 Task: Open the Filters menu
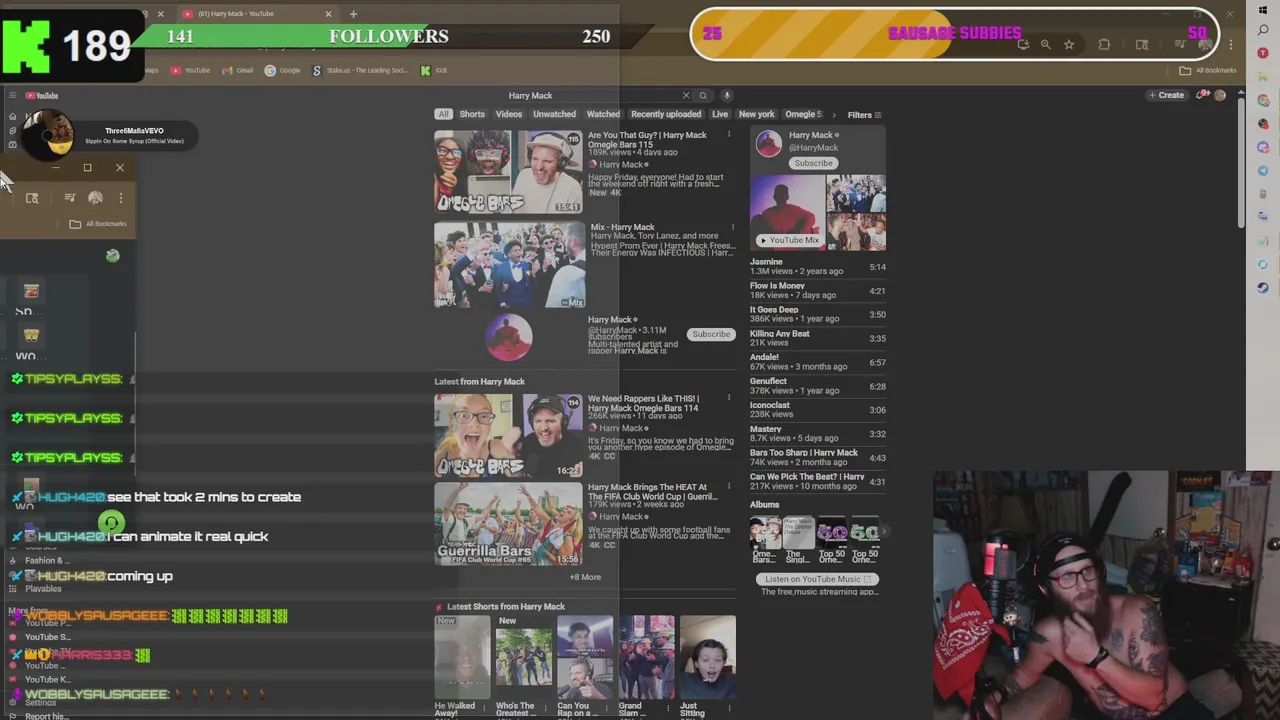(x=864, y=115)
